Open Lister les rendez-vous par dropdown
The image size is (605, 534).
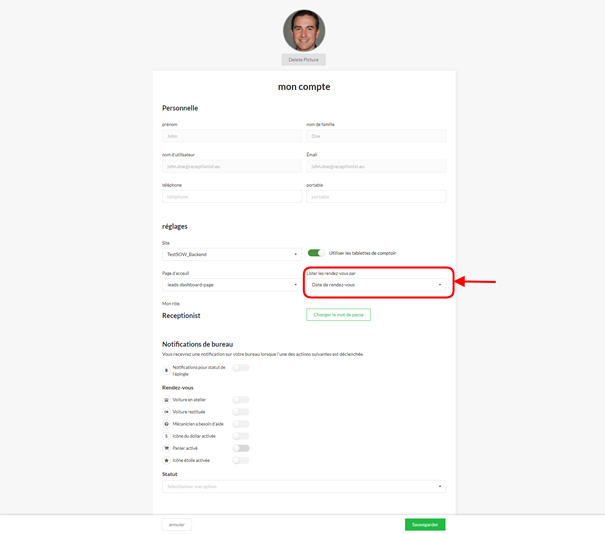point(376,285)
